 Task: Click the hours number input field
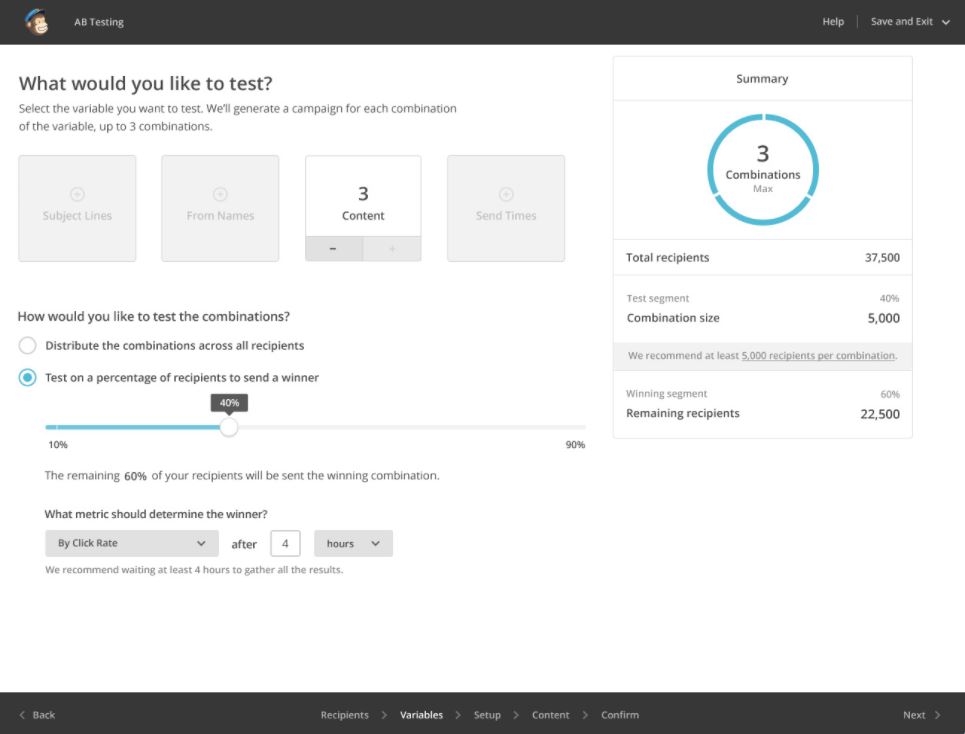coord(284,542)
